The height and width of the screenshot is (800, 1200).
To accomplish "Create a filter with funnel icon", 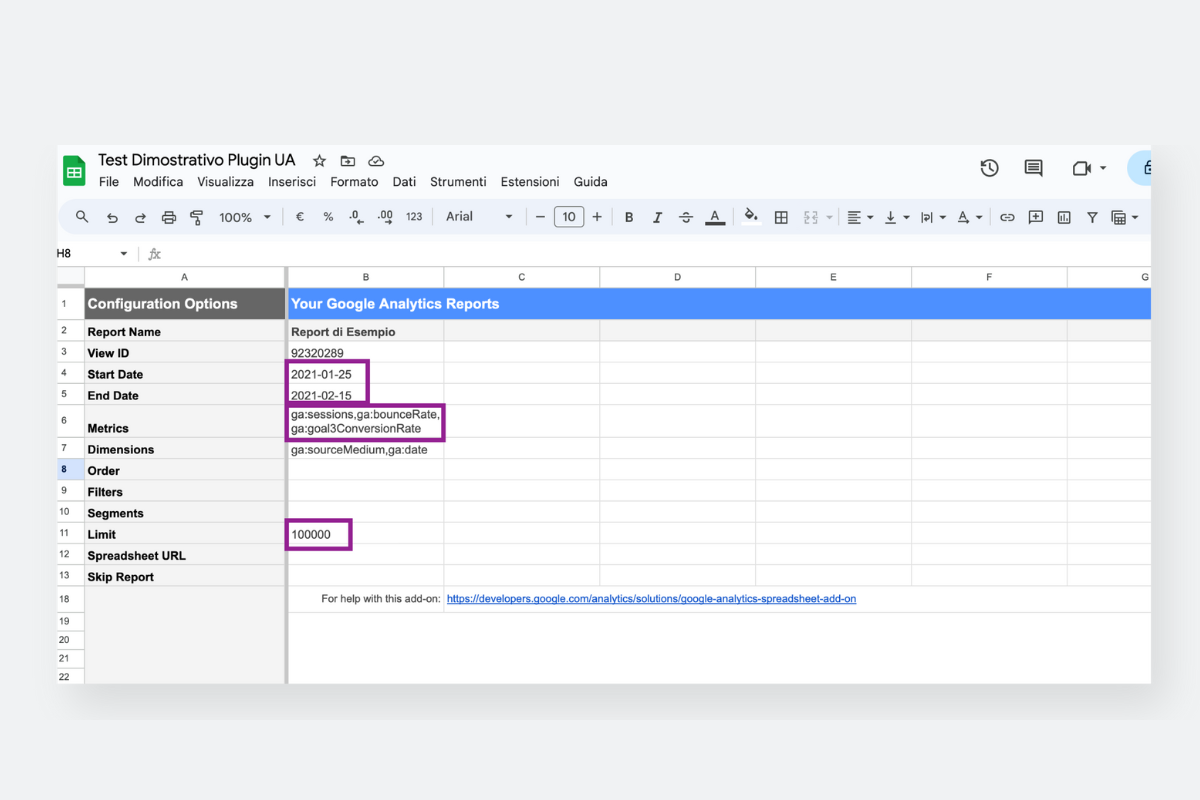I will point(1092,217).
